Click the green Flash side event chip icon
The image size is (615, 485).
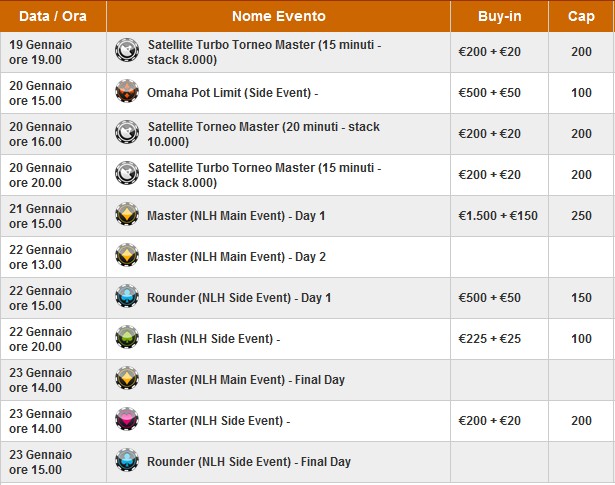tap(127, 338)
